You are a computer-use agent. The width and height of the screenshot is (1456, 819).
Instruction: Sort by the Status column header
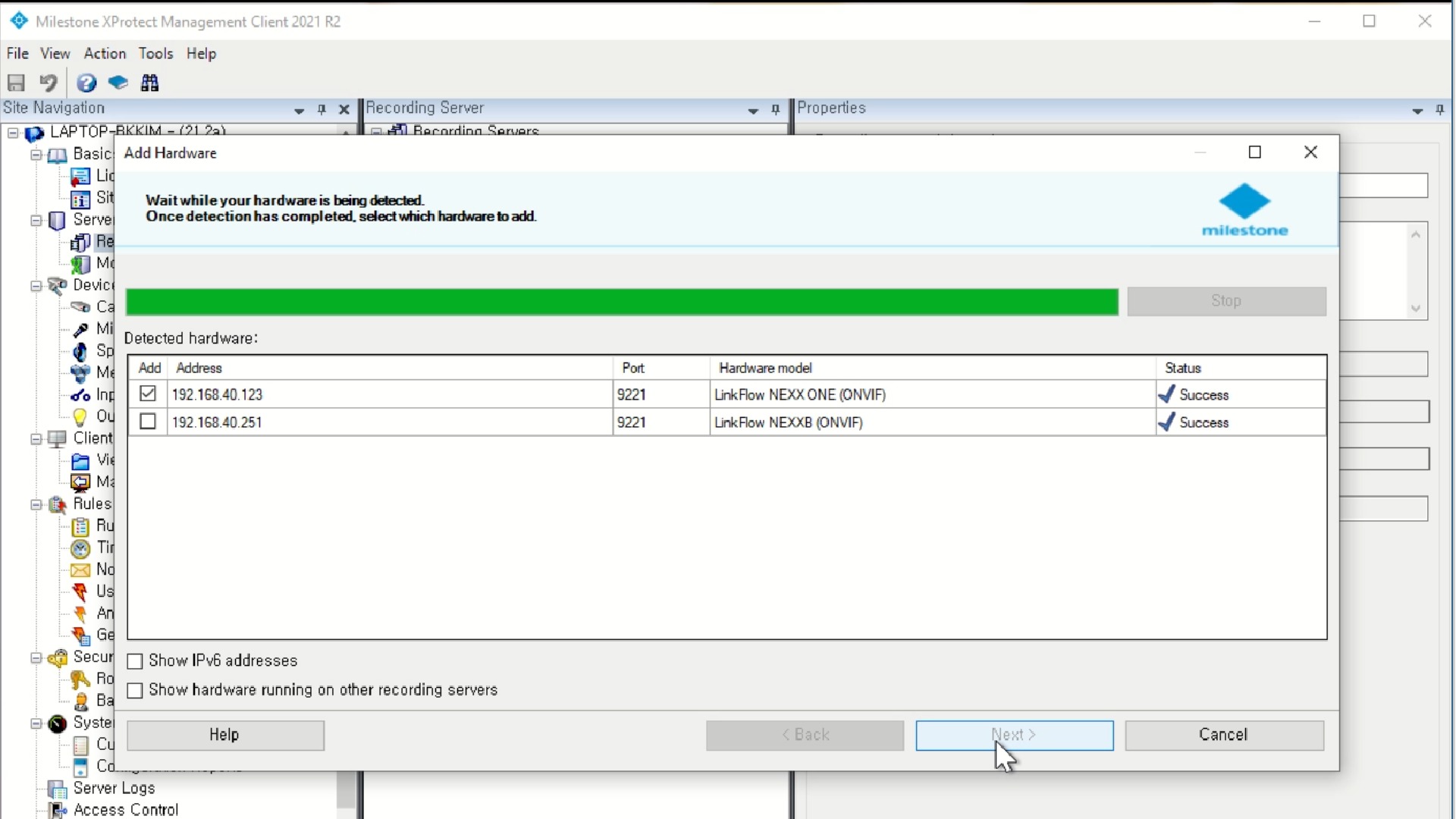(x=1241, y=368)
